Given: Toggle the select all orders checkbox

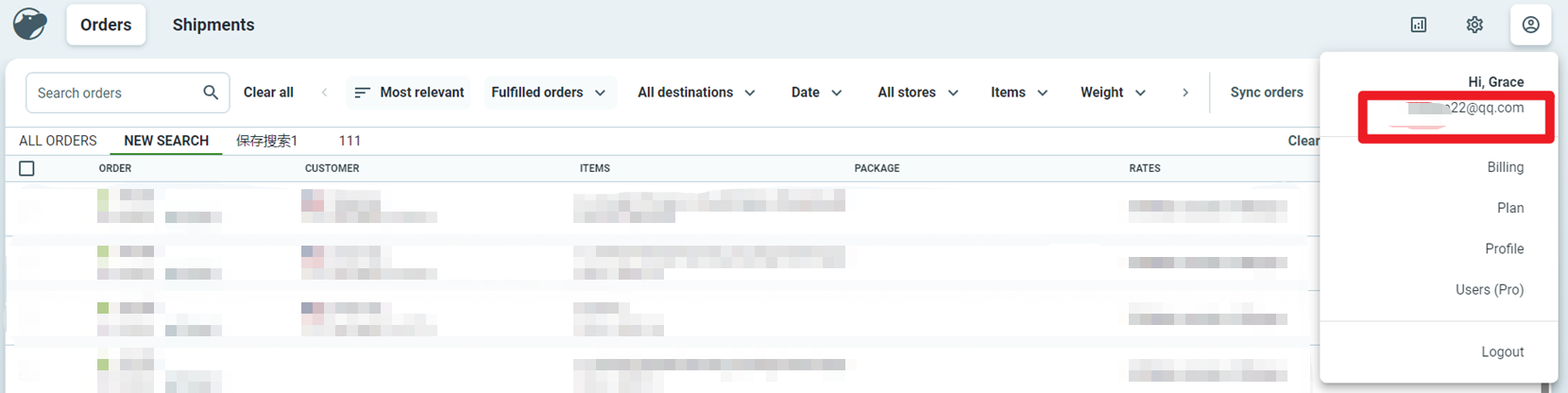Looking at the screenshot, I should tap(26, 168).
